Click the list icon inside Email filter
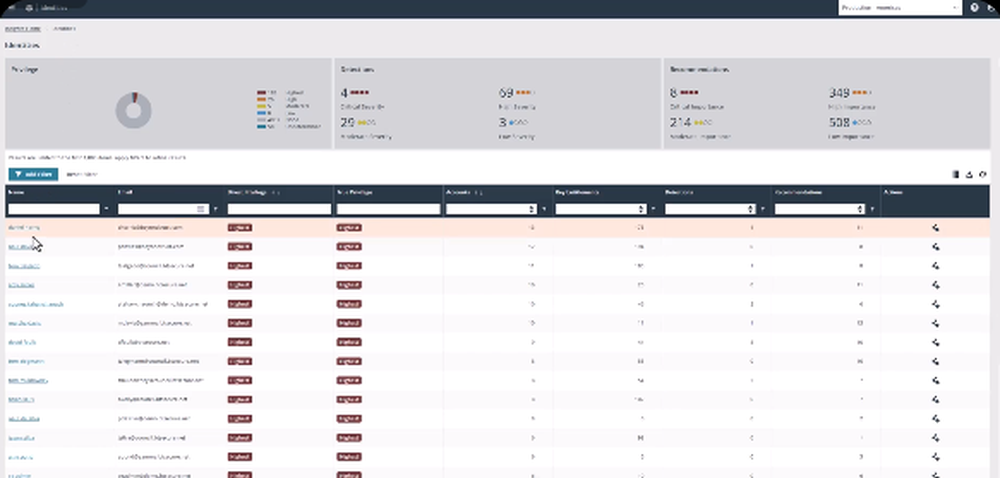This screenshot has height=478, width=1000. click(x=201, y=209)
